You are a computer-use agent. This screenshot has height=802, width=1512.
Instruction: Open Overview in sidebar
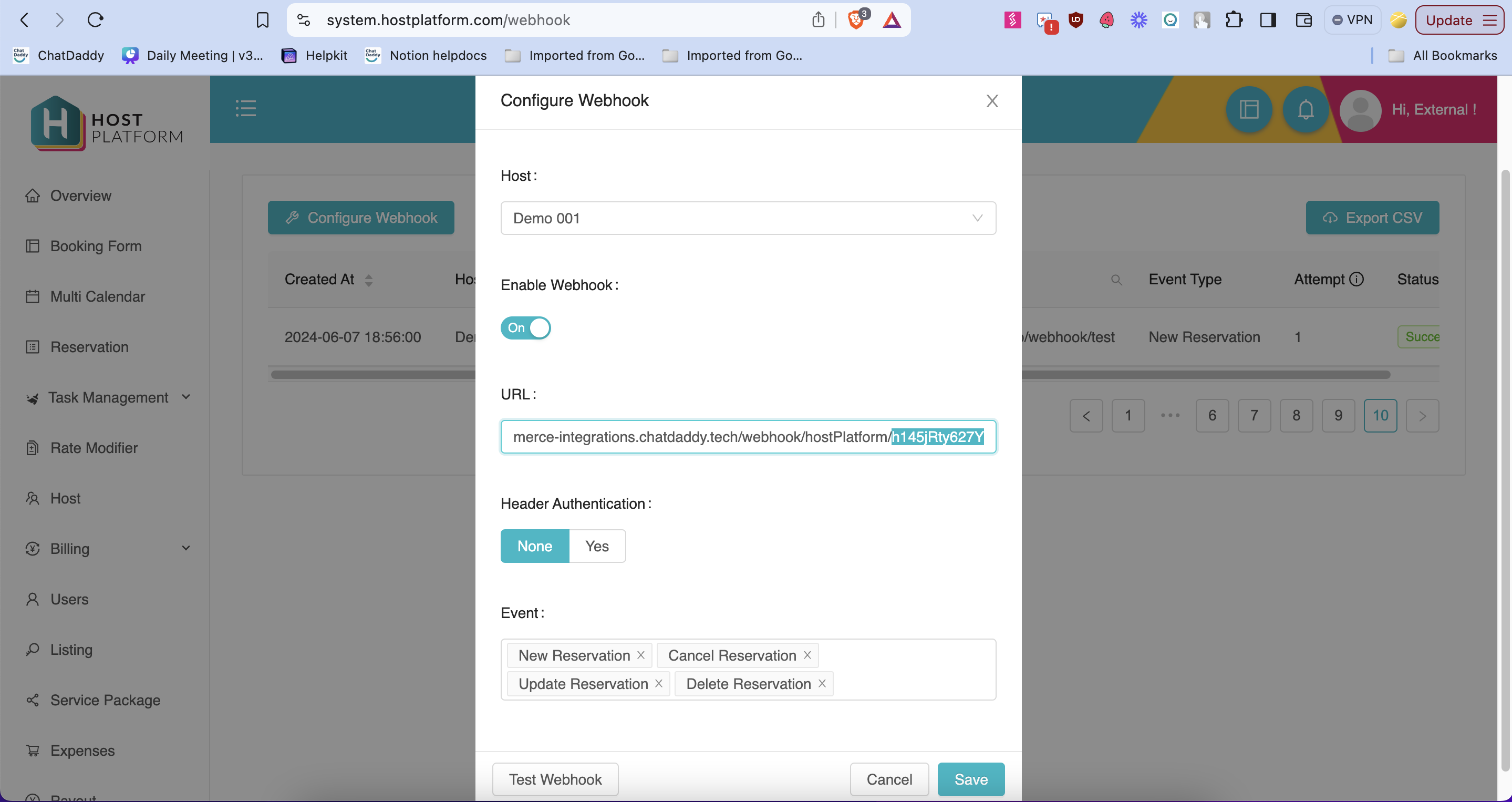click(x=80, y=196)
